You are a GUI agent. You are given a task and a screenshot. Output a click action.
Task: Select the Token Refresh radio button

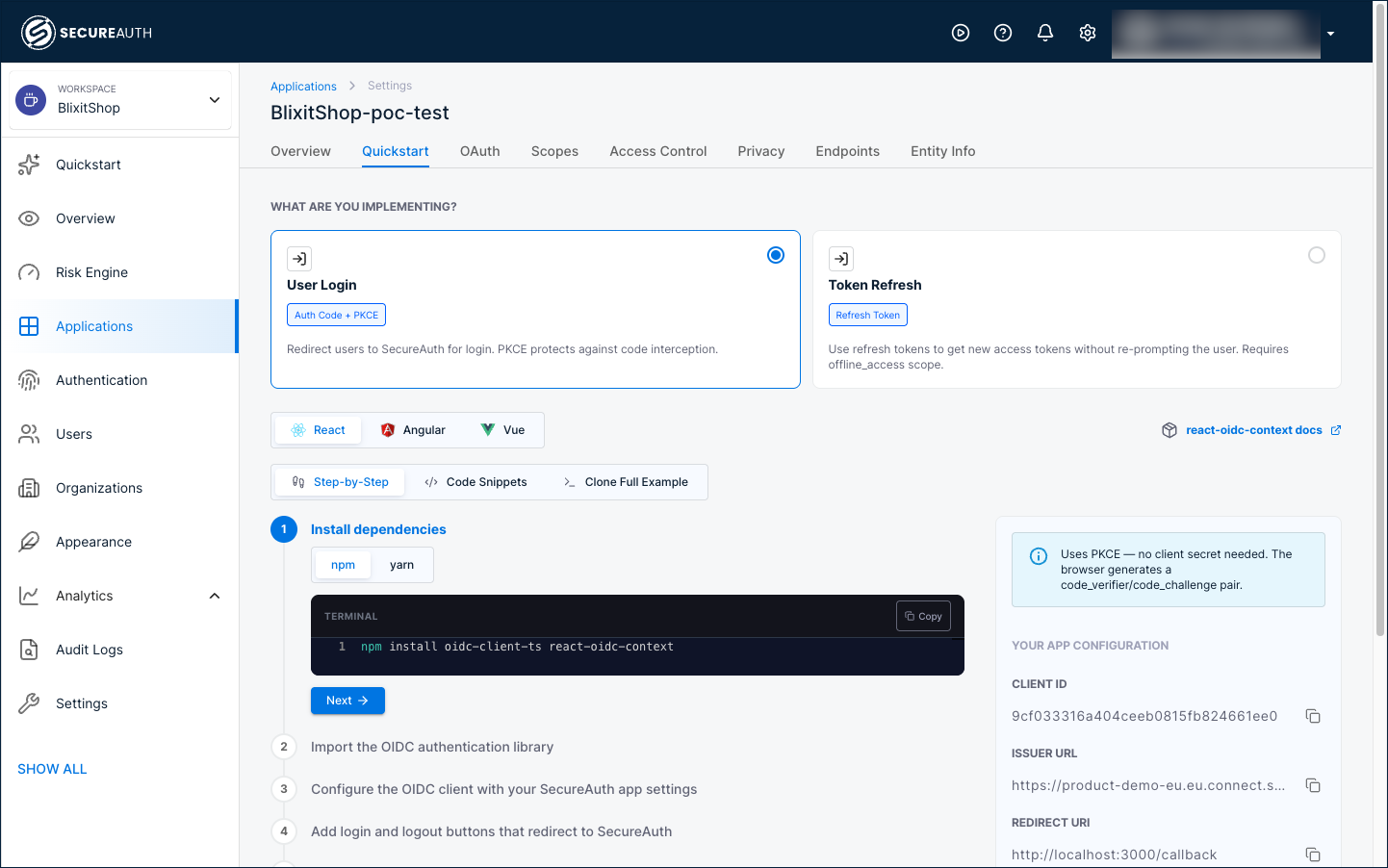[1317, 255]
